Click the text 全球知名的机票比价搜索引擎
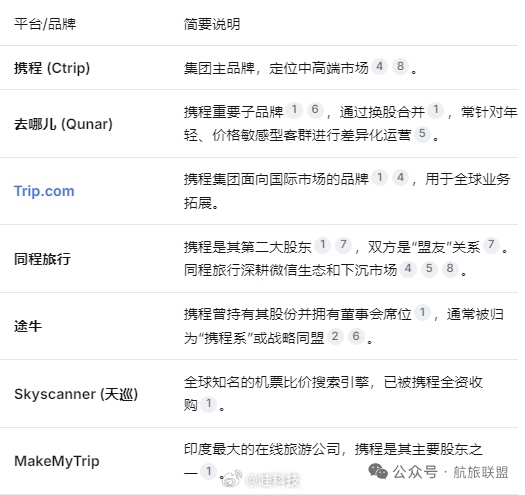525x495 pixels. [x=276, y=382]
